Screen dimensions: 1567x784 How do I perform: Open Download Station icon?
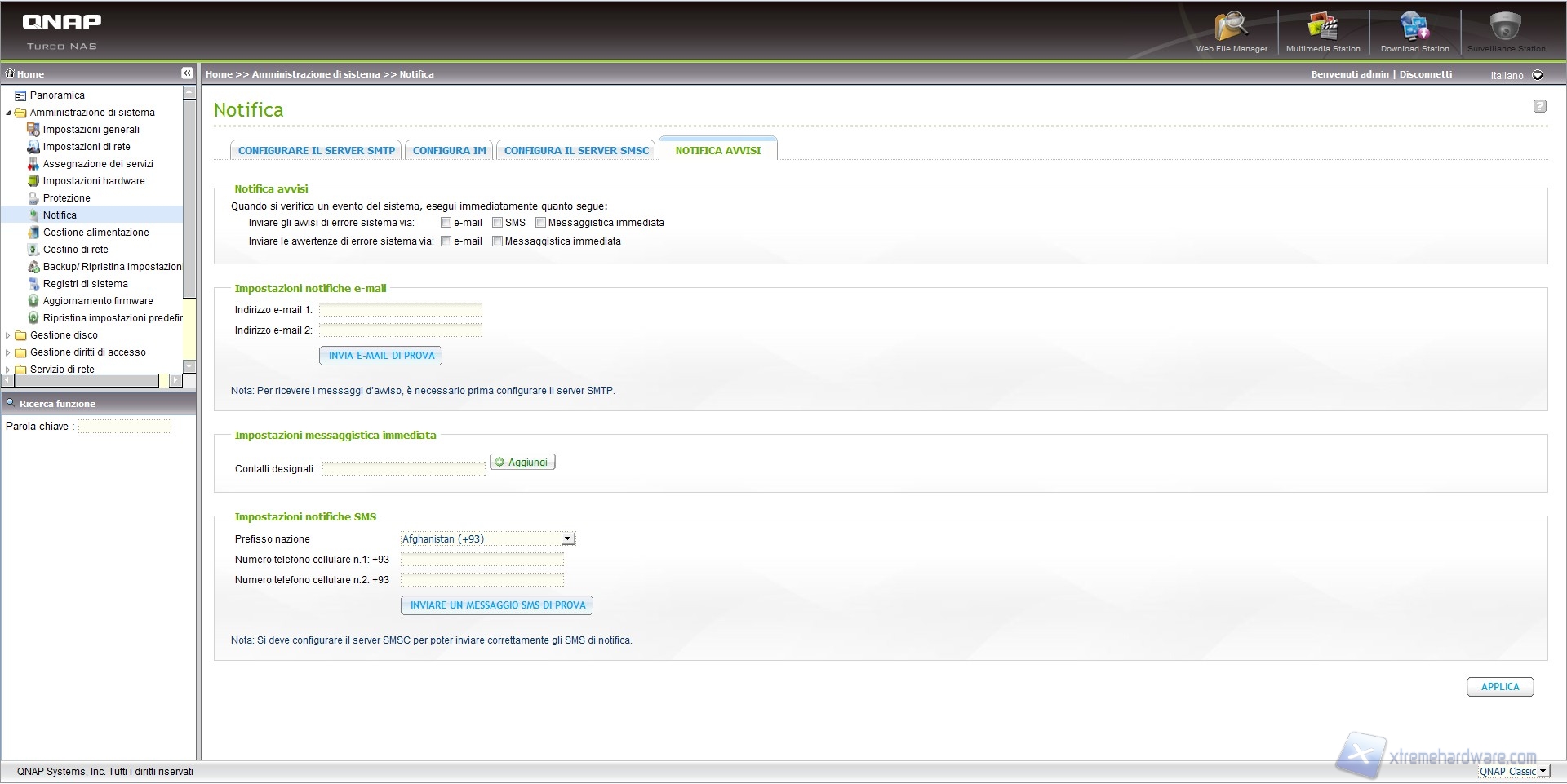(x=1414, y=28)
